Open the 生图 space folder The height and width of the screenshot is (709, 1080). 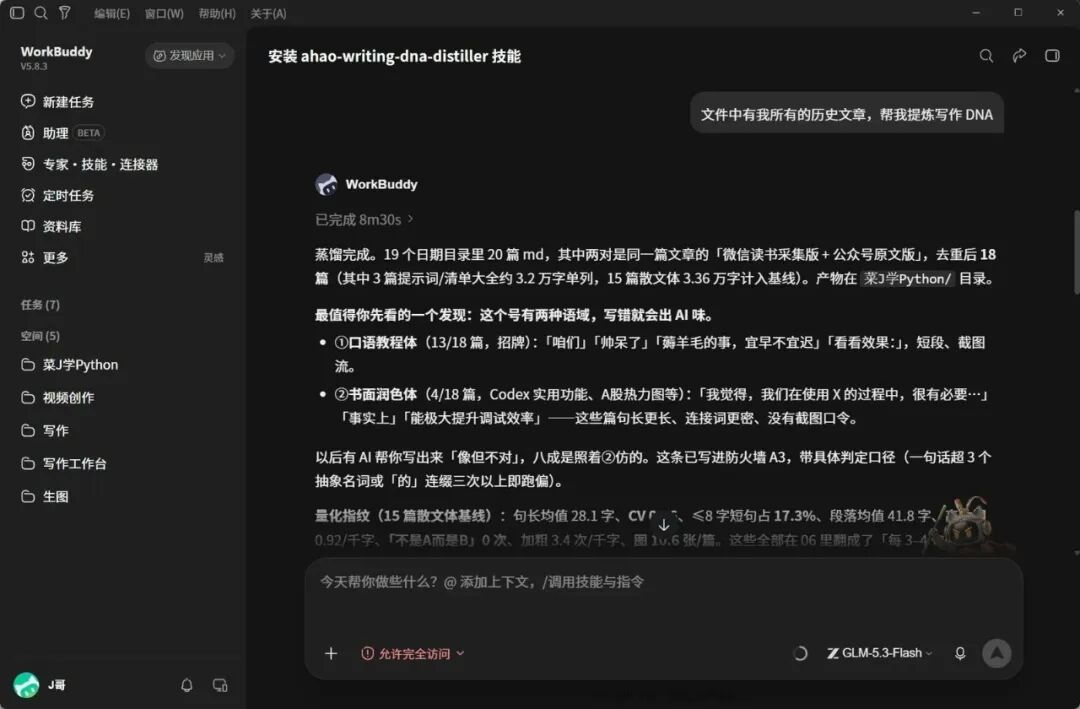click(45, 497)
